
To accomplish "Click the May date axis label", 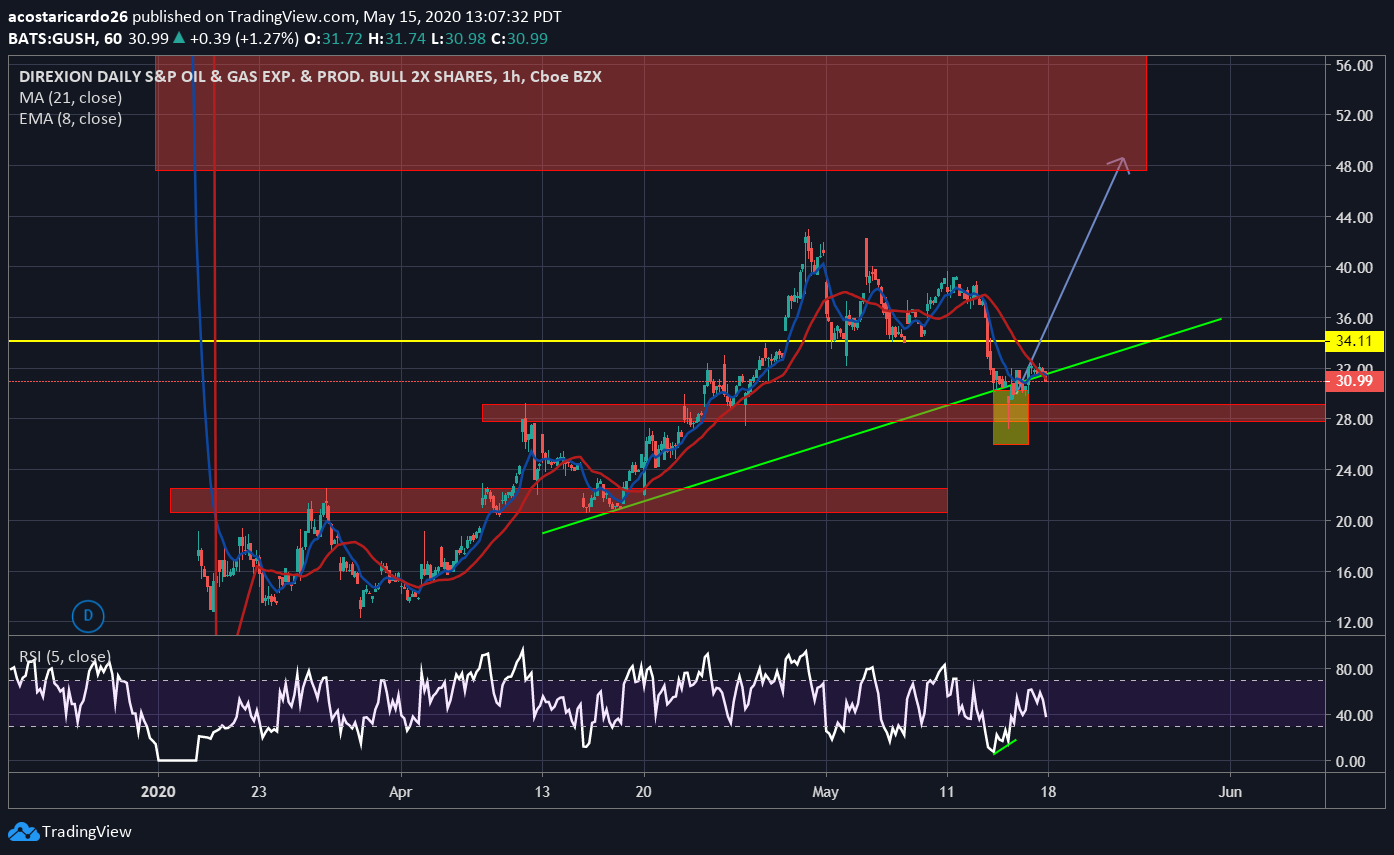I will coord(826,790).
